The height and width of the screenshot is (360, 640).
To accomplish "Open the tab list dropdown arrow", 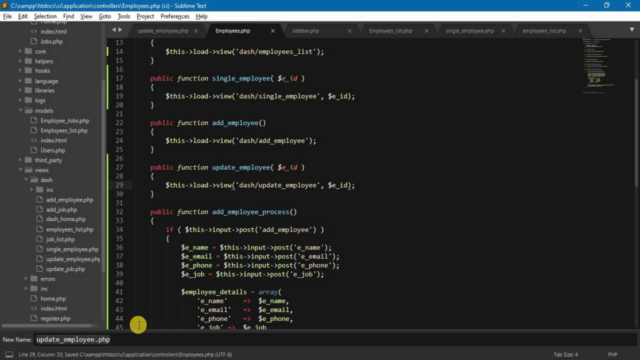I will (x=631, y=30).
